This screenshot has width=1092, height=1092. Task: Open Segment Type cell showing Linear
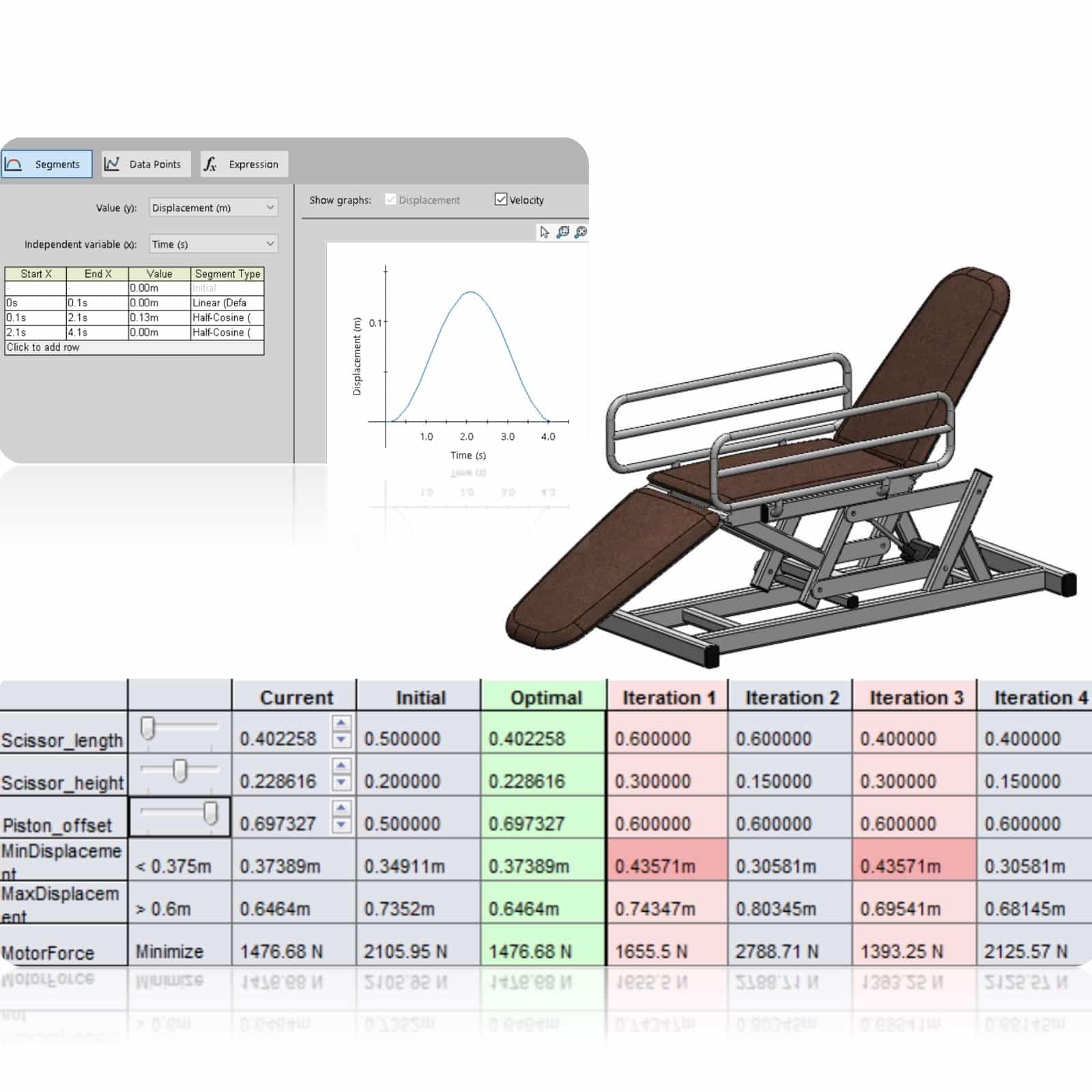tap(227, 303)
